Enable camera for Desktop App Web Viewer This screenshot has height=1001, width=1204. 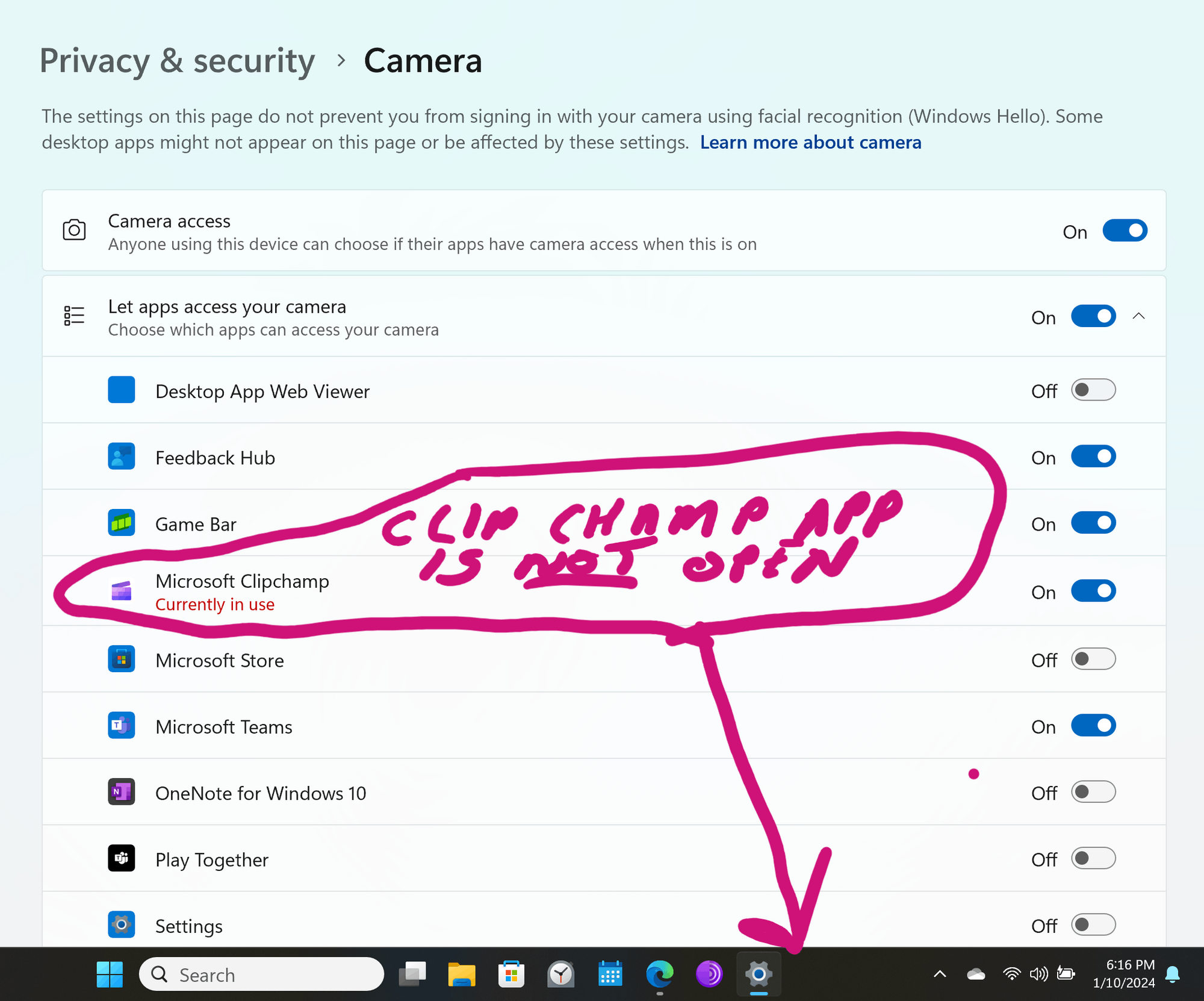1093,390
